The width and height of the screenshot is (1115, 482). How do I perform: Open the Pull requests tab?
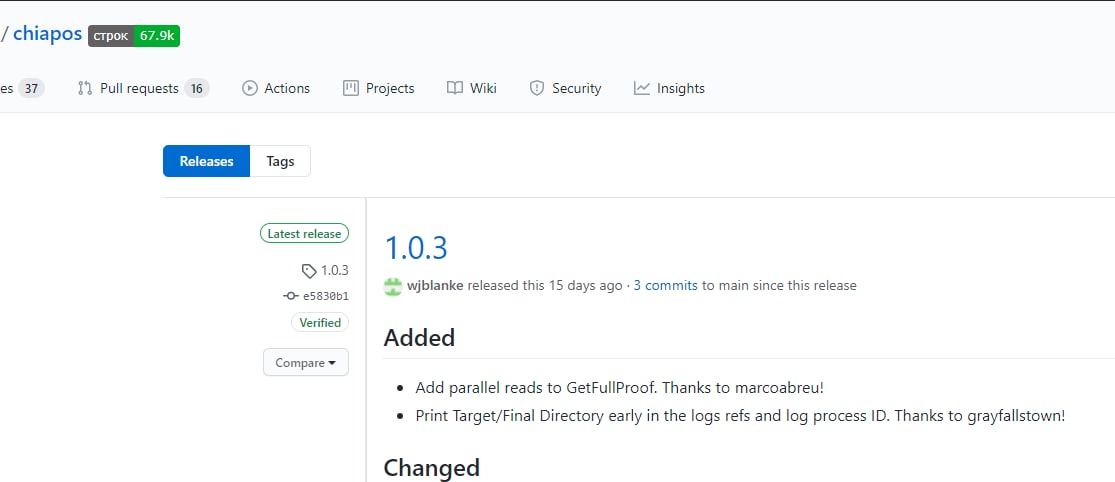tap(143, 89)
